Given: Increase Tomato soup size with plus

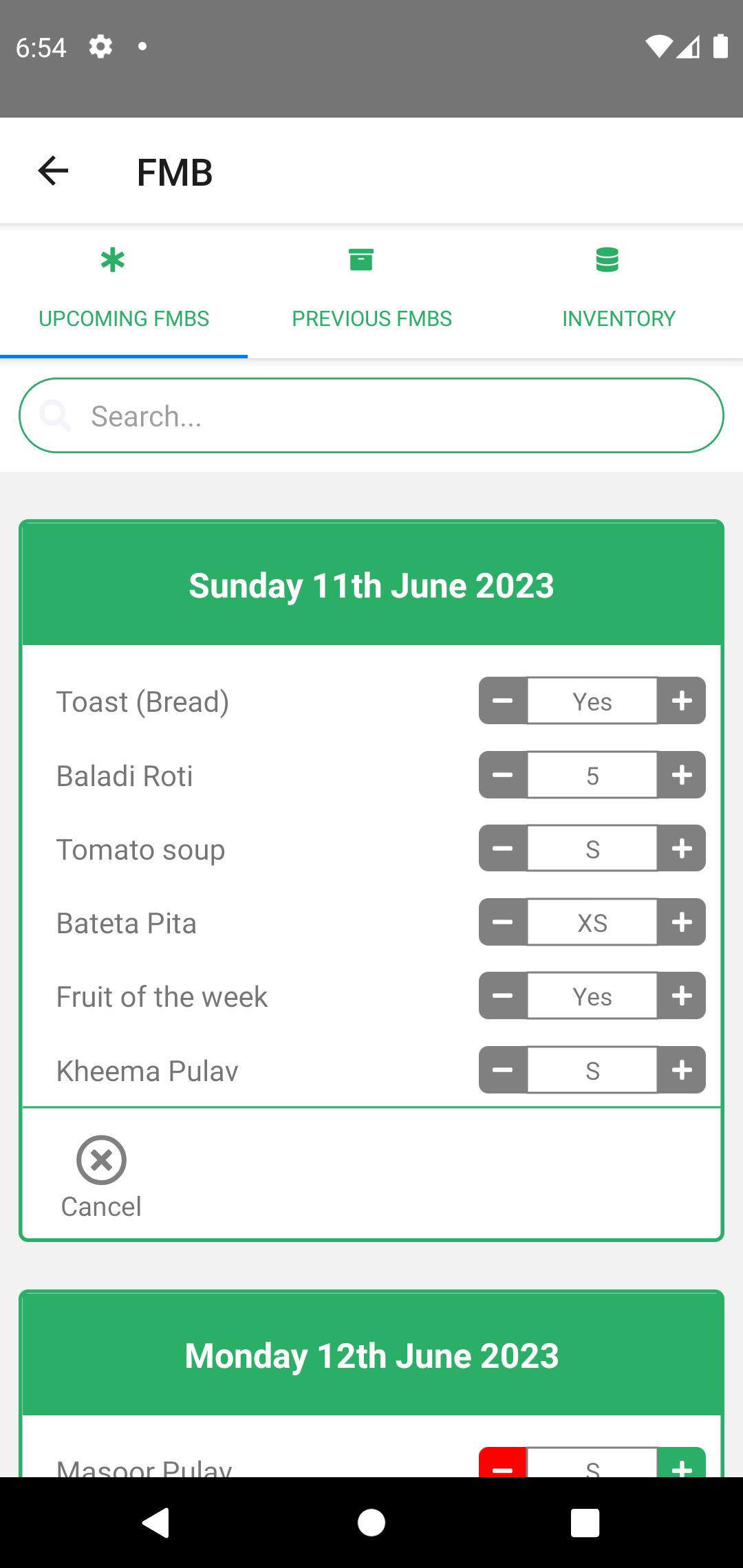Looking at the screenshot, I should coord(682,849).
